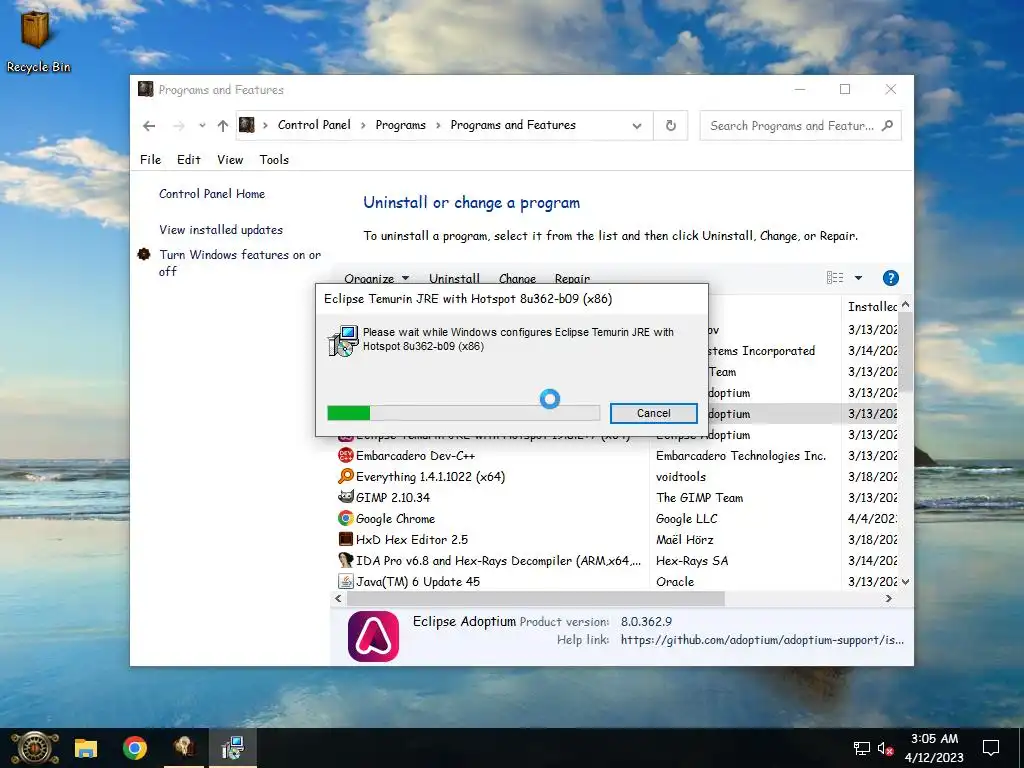Viewport: 1024px width, 768px height.
Task: Open File Explorer from the taskbar
Action: coord(86,748)
